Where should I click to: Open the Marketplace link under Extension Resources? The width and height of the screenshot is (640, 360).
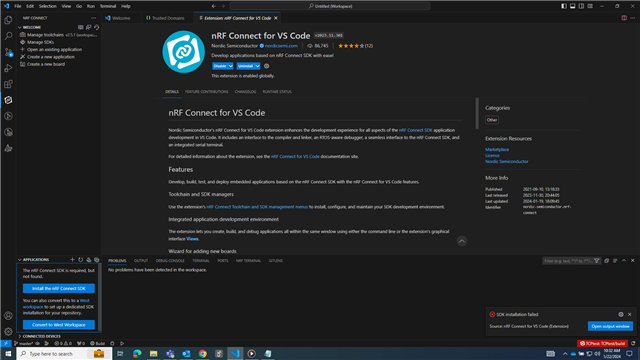click(x=497, y=150)
